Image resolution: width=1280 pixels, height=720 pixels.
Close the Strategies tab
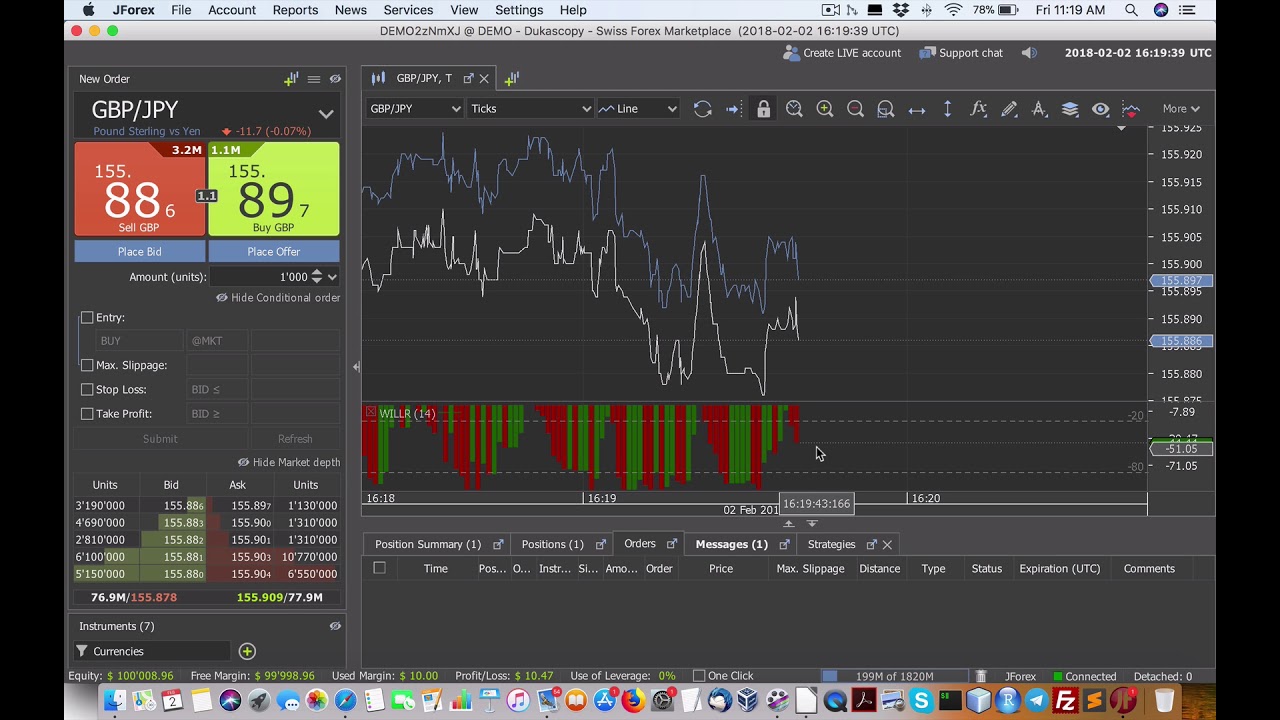tap(887, 545)
